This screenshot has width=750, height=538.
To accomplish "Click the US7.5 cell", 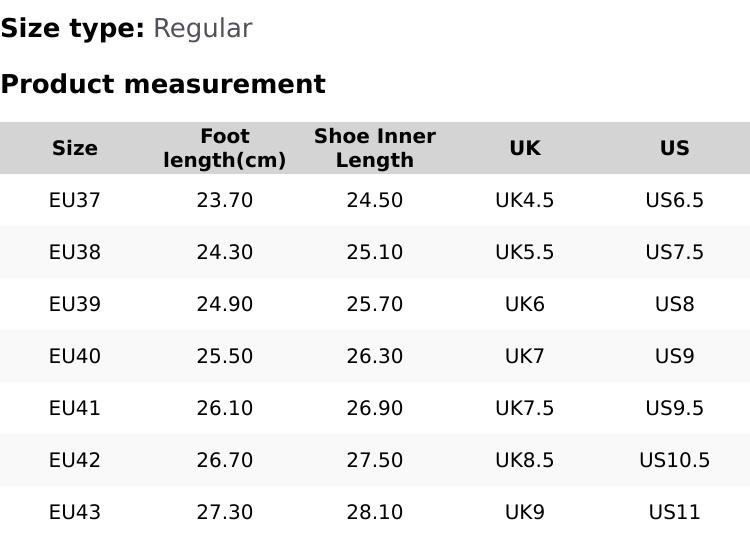I will 675,252.
